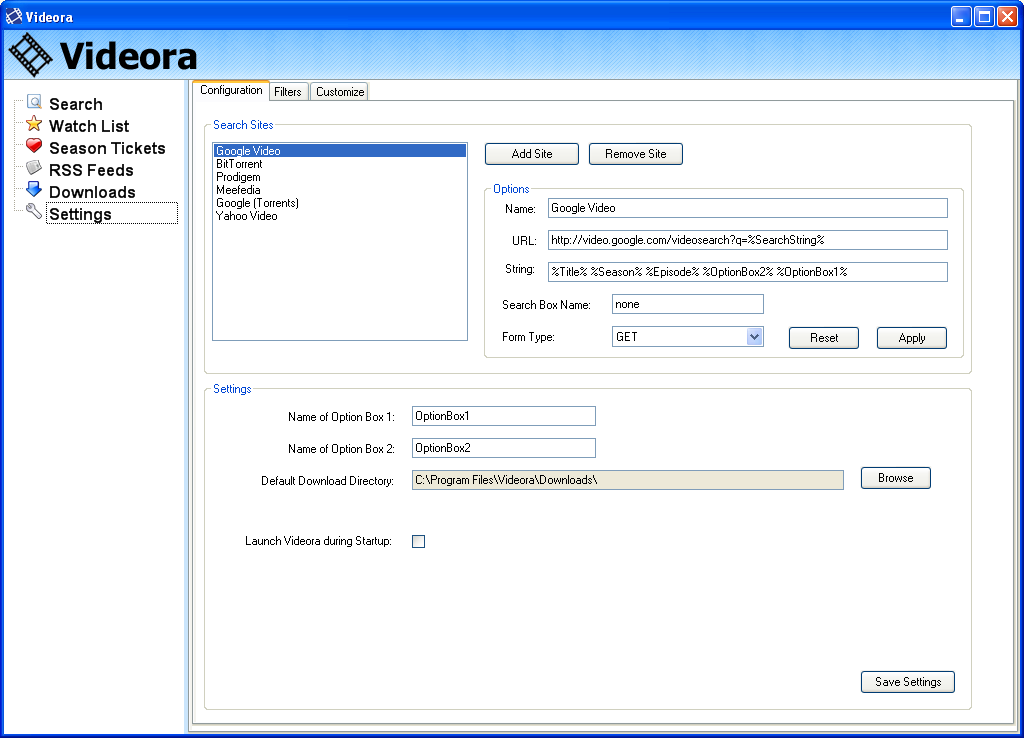
Task: Enable Launch Videora during Startup checkbox
Action: (x=419, y=541)
